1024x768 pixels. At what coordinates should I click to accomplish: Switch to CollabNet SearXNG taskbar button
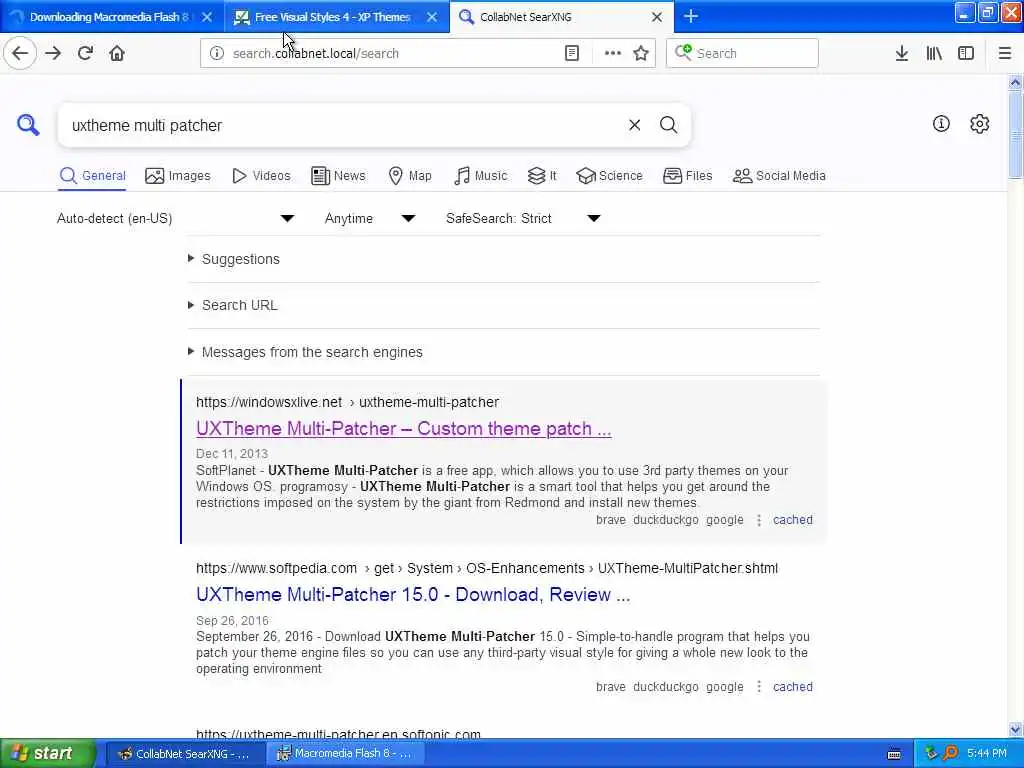(184, 754)
